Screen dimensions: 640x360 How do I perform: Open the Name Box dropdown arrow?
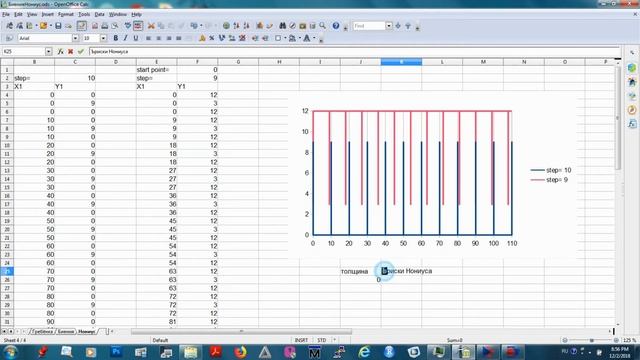point(49,51)
